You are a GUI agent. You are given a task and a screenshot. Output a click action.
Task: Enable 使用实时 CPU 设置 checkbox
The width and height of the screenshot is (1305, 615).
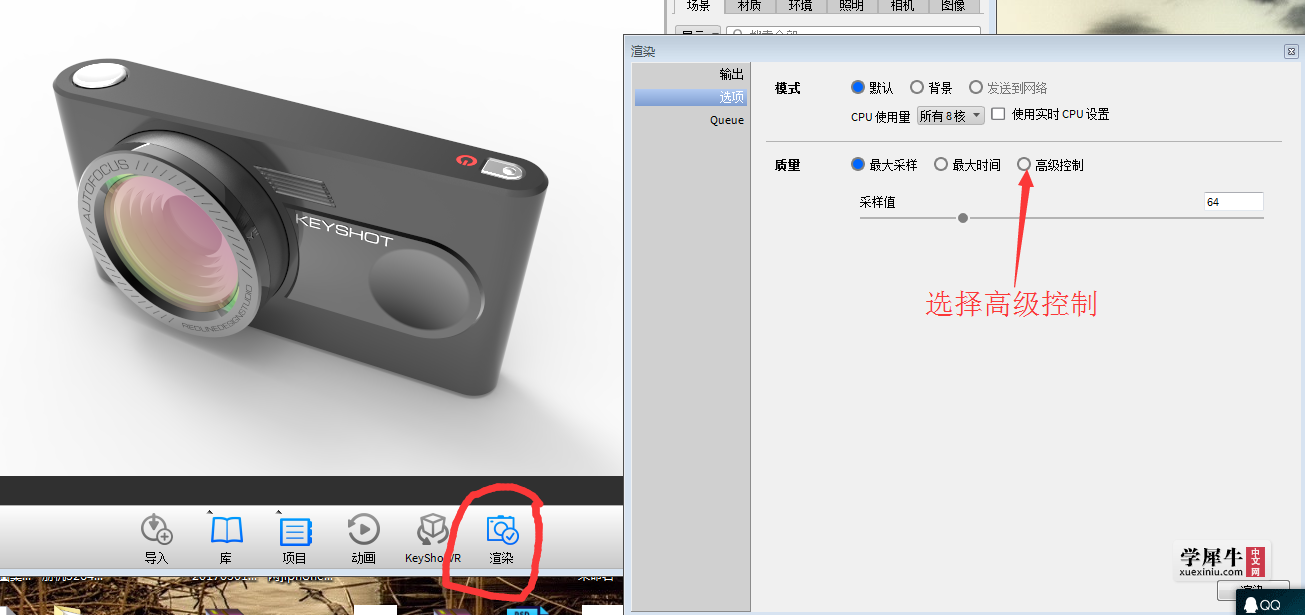[998, 114]
